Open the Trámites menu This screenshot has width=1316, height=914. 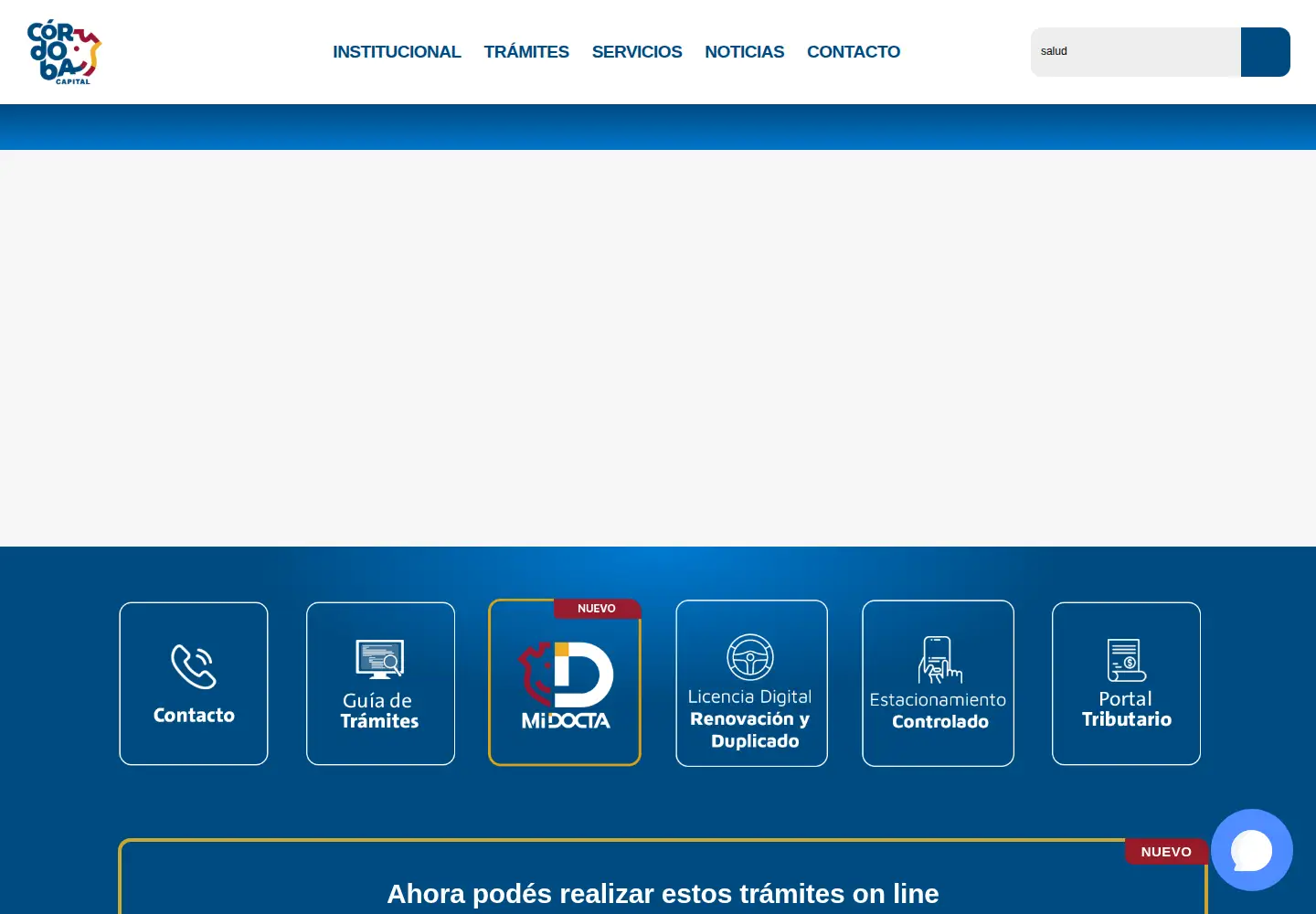point(526,52)
